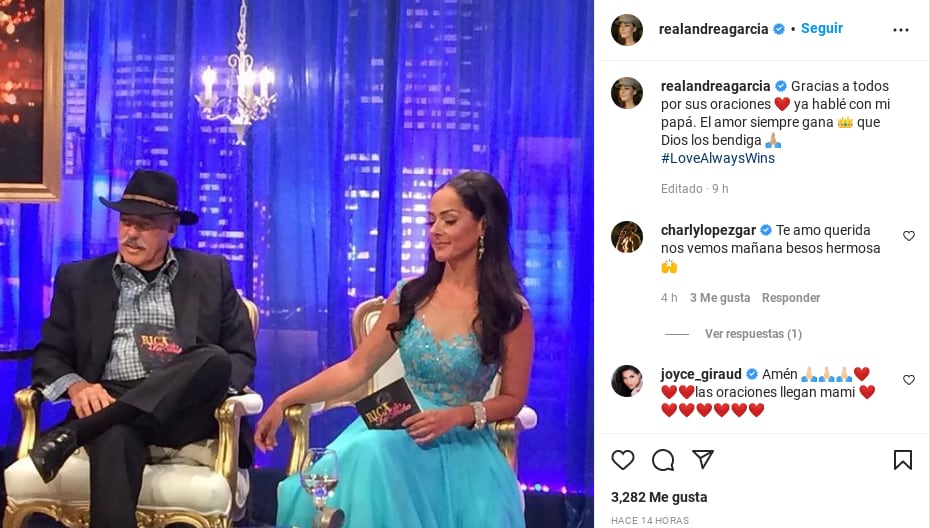The width and height of the screenshot is (930, 528).
Task: Open charlylopezgar's profile avatar
Action: tap(627, 237)
